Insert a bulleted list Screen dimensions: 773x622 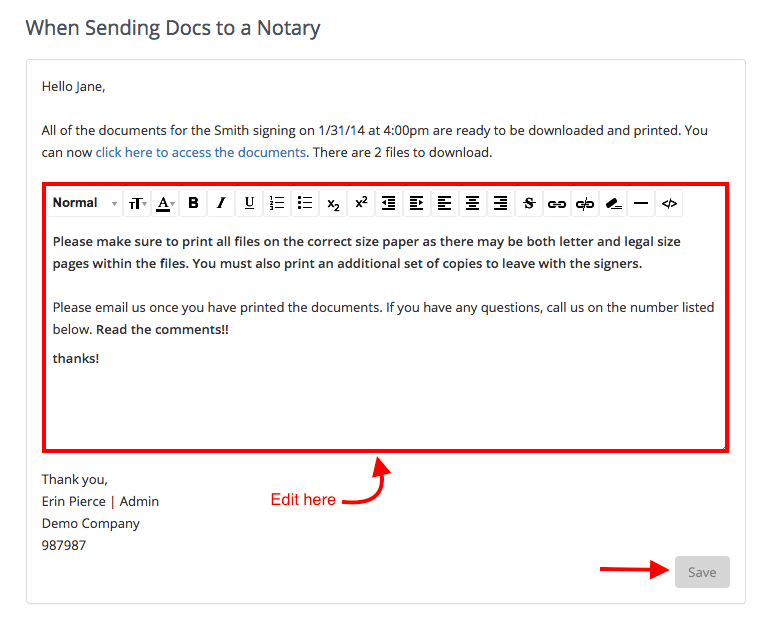305,203
